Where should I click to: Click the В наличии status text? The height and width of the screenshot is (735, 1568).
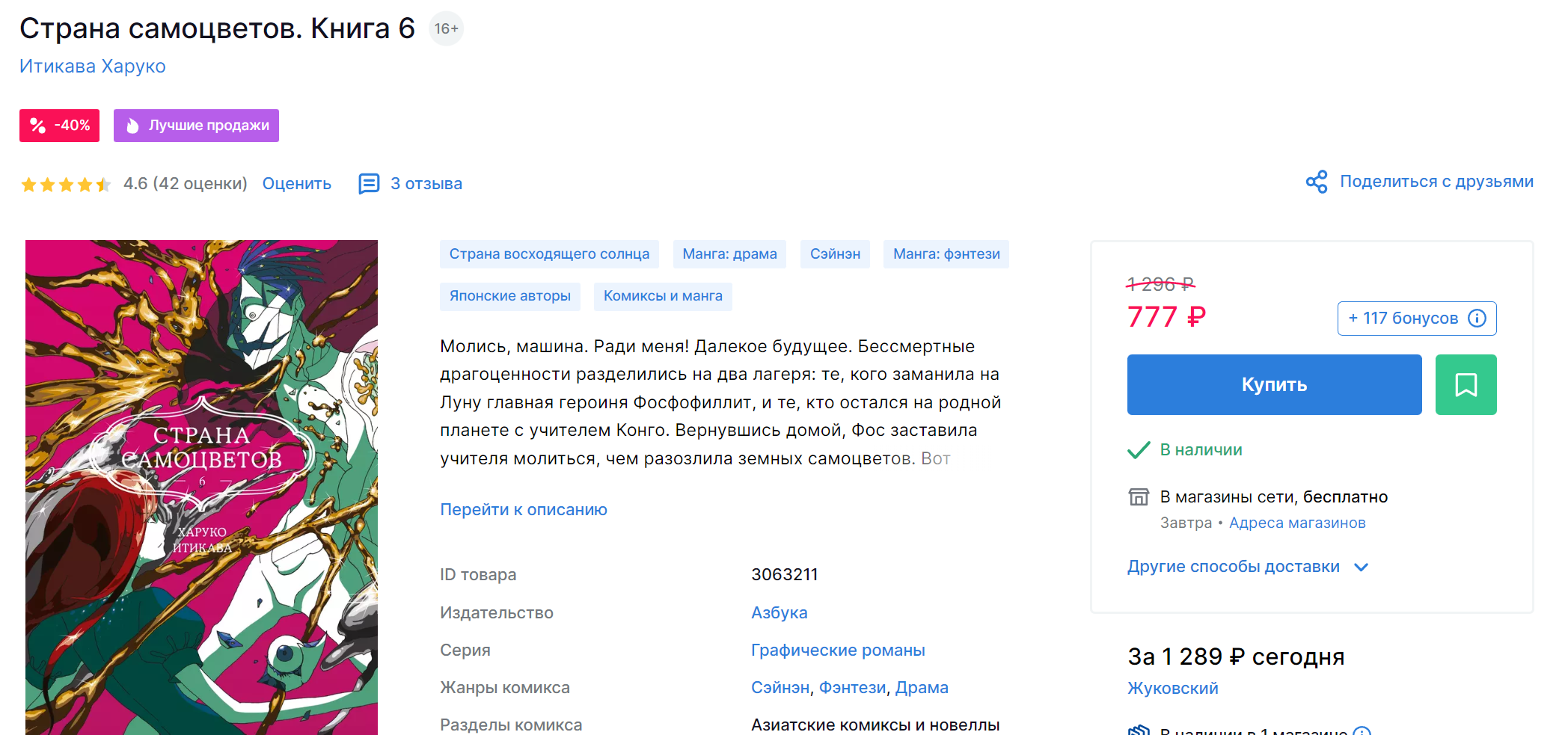1201,450
